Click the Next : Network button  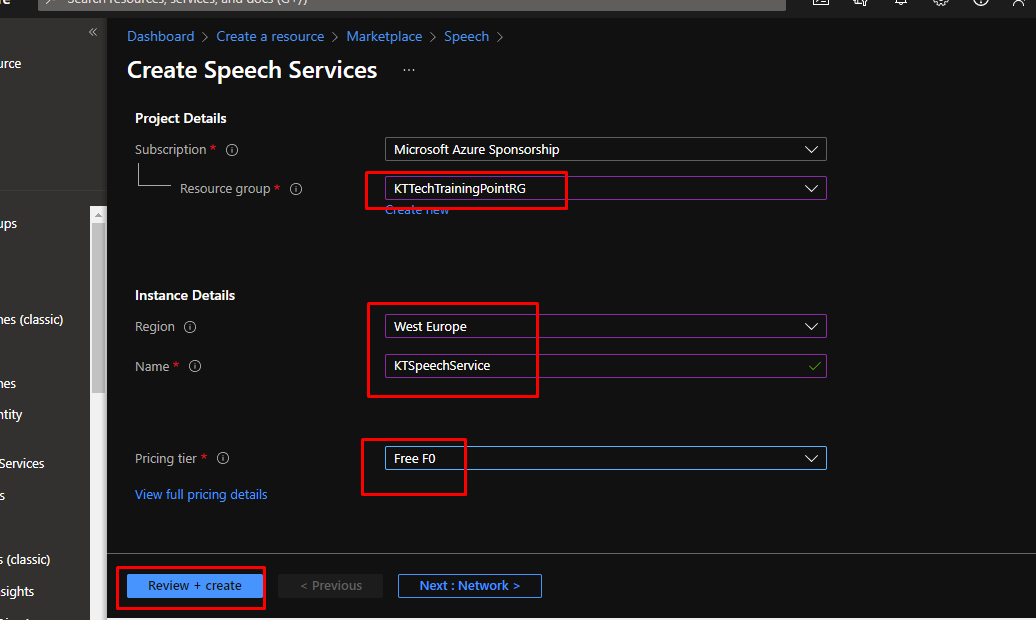(469, 586)
